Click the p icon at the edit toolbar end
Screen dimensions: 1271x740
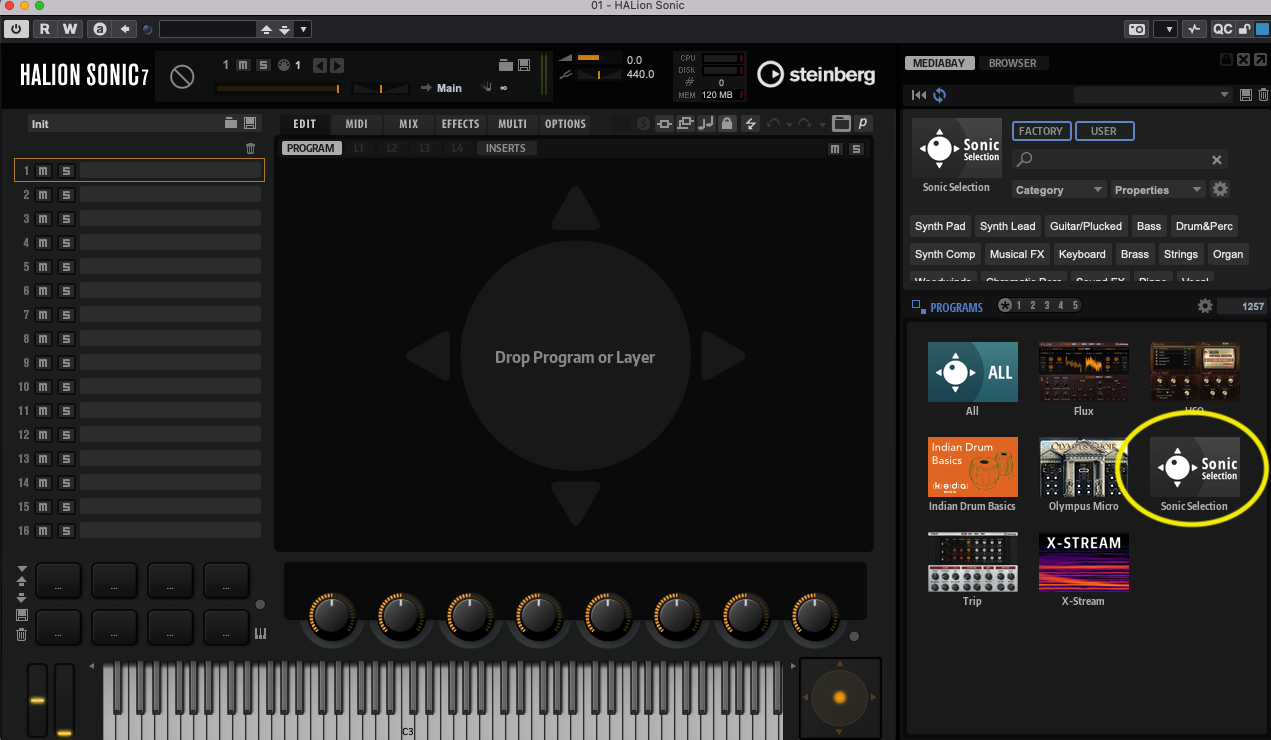click(x=862, y=124)
